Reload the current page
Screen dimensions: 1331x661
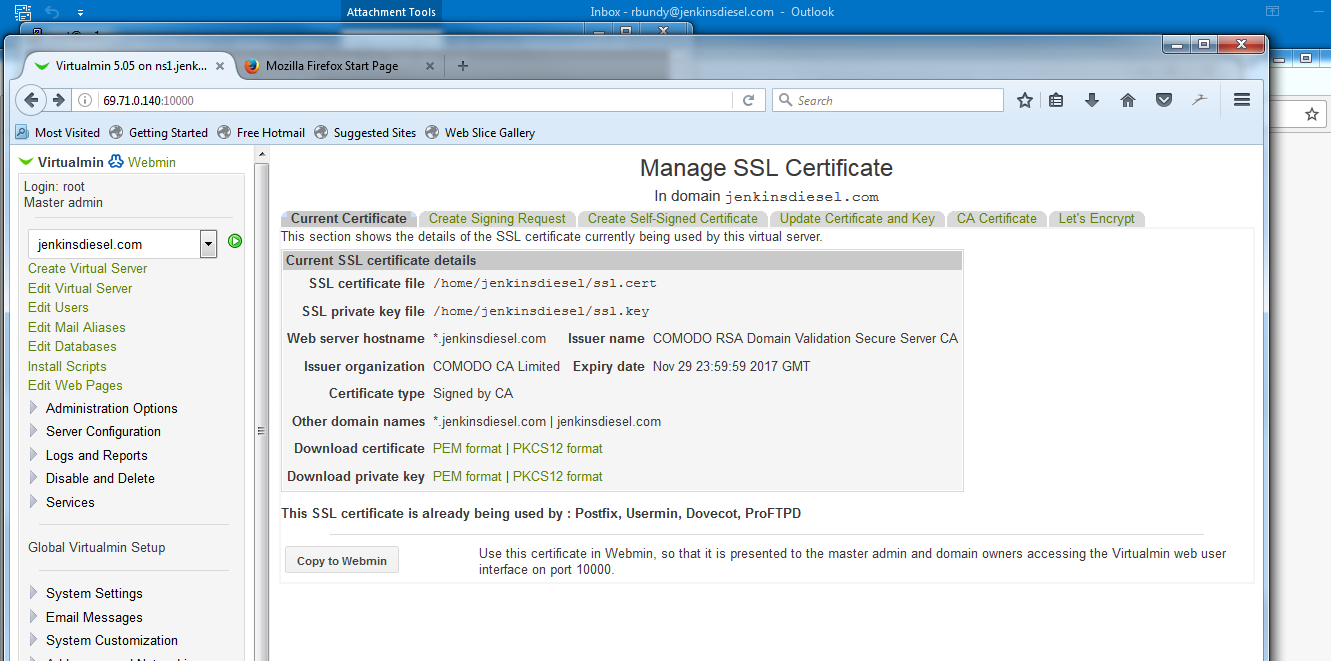pyautogui.click(x=748, y=100)
